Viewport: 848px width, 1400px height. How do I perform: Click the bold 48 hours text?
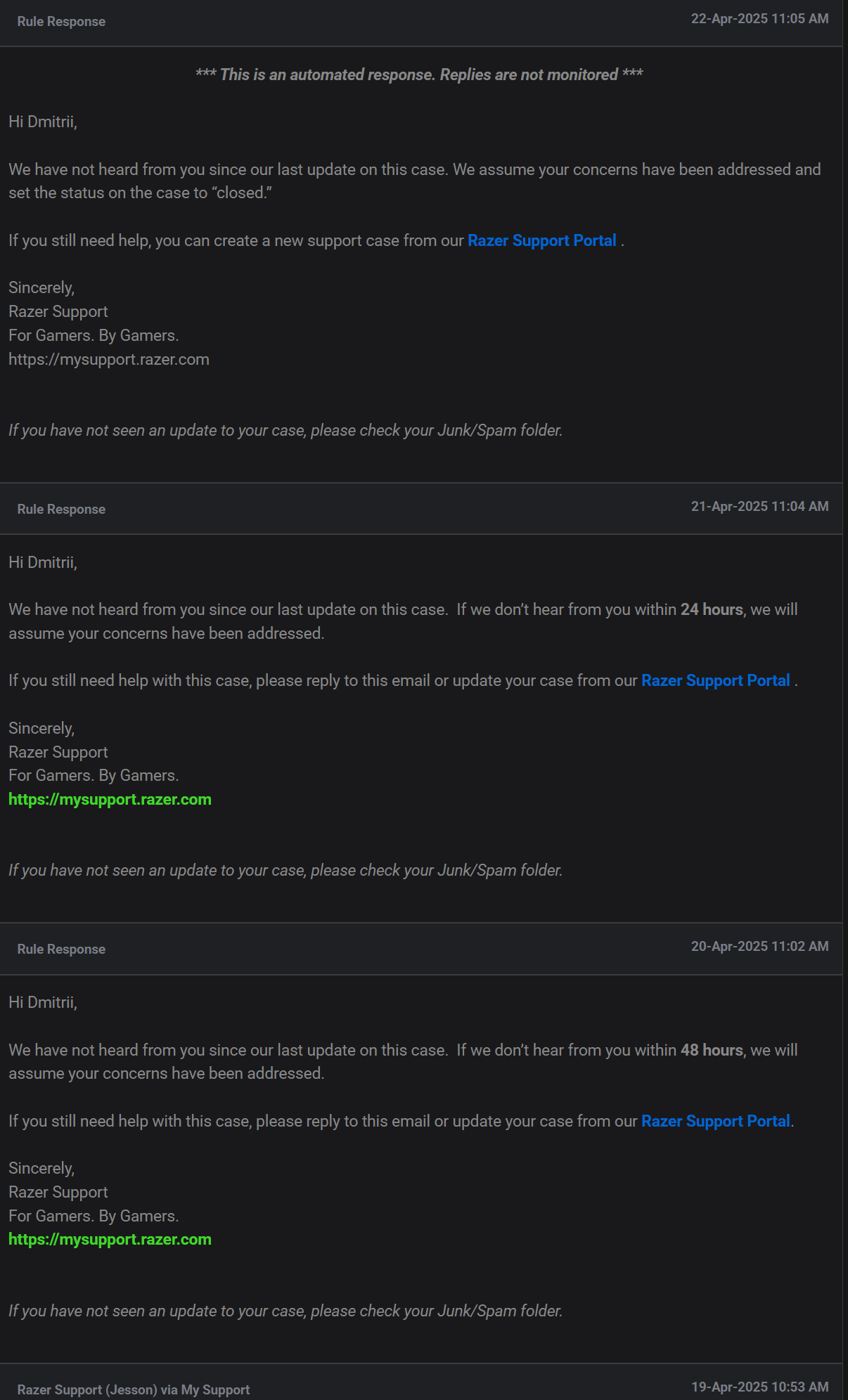tap(712, 1050)
